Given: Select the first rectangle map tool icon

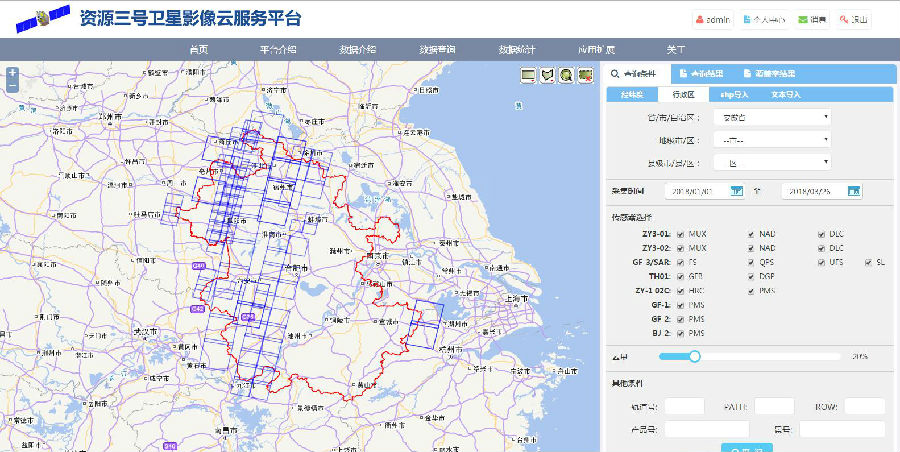Looking at the screenshot, I should pos(528,75).
